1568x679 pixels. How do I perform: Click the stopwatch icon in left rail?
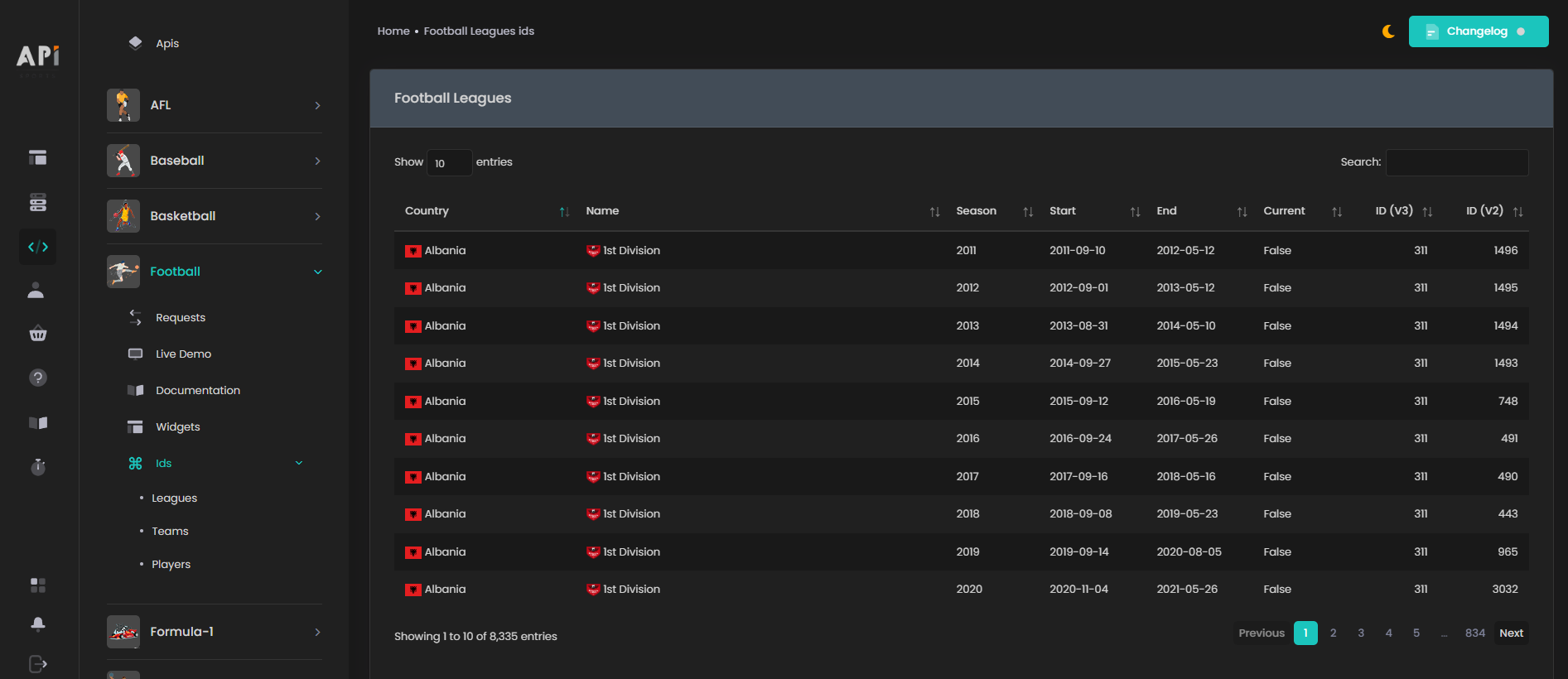point(38,466)
